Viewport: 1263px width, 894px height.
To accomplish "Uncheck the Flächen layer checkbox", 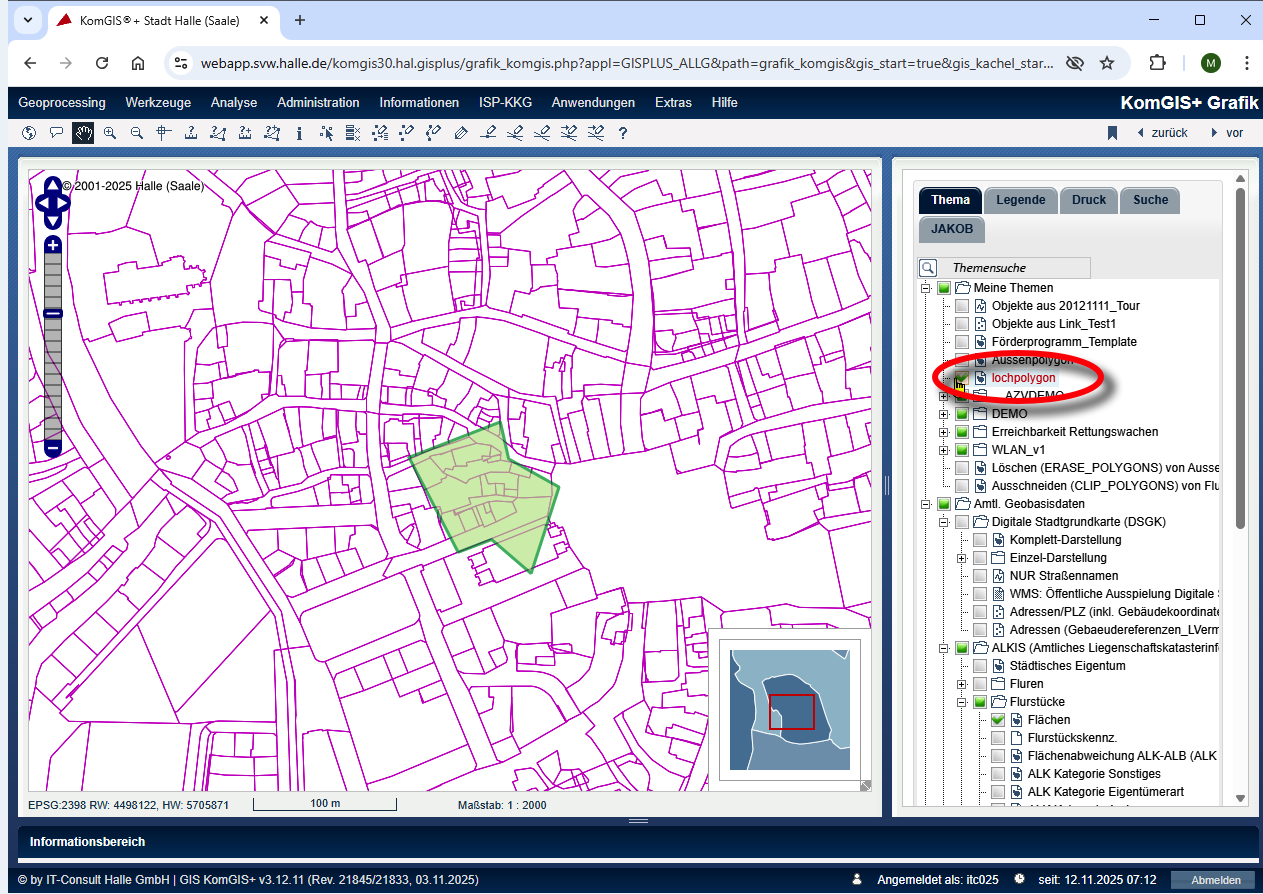I will [997, 720].
